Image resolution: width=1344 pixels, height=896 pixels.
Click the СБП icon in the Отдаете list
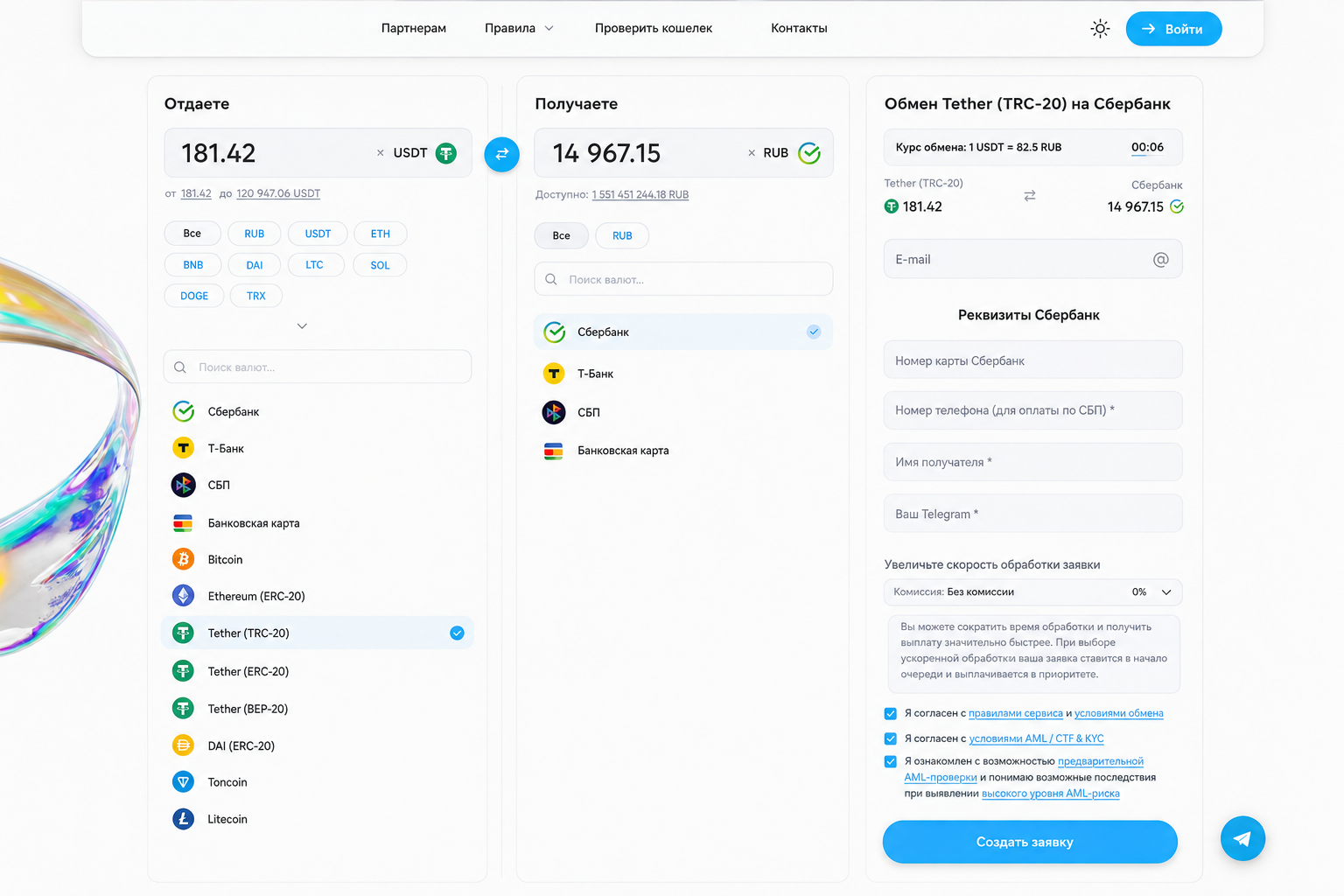coord(183,485)
